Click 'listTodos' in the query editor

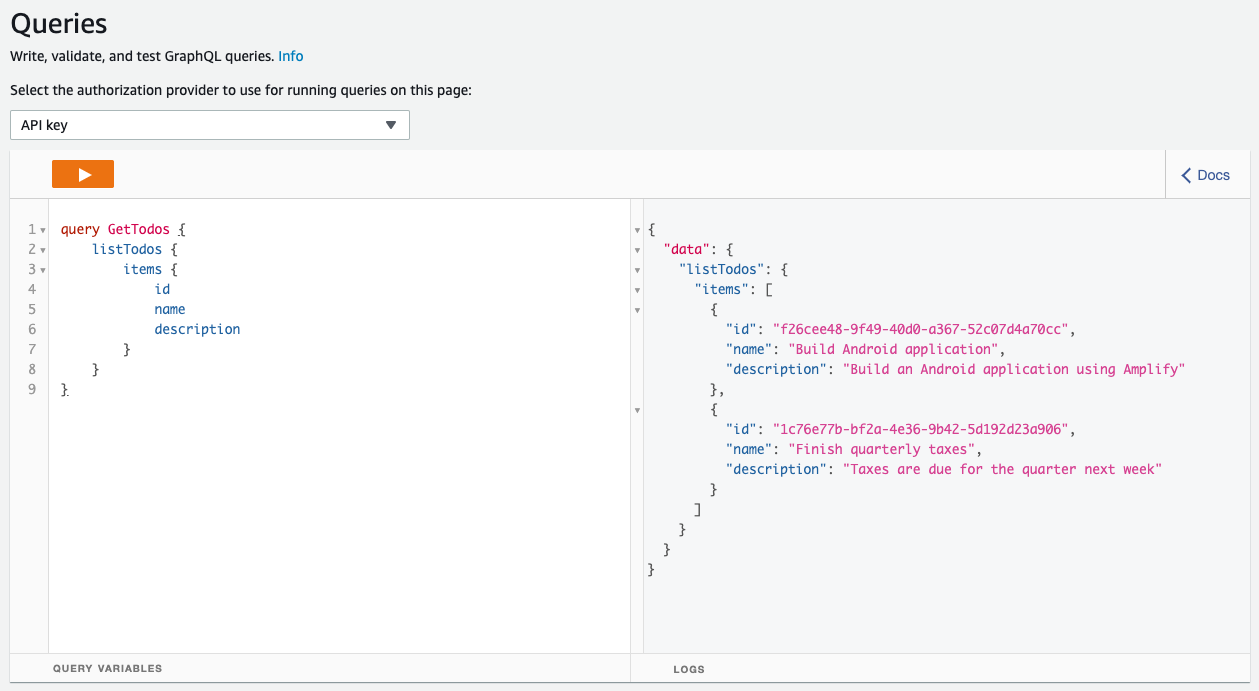point(127,249)
